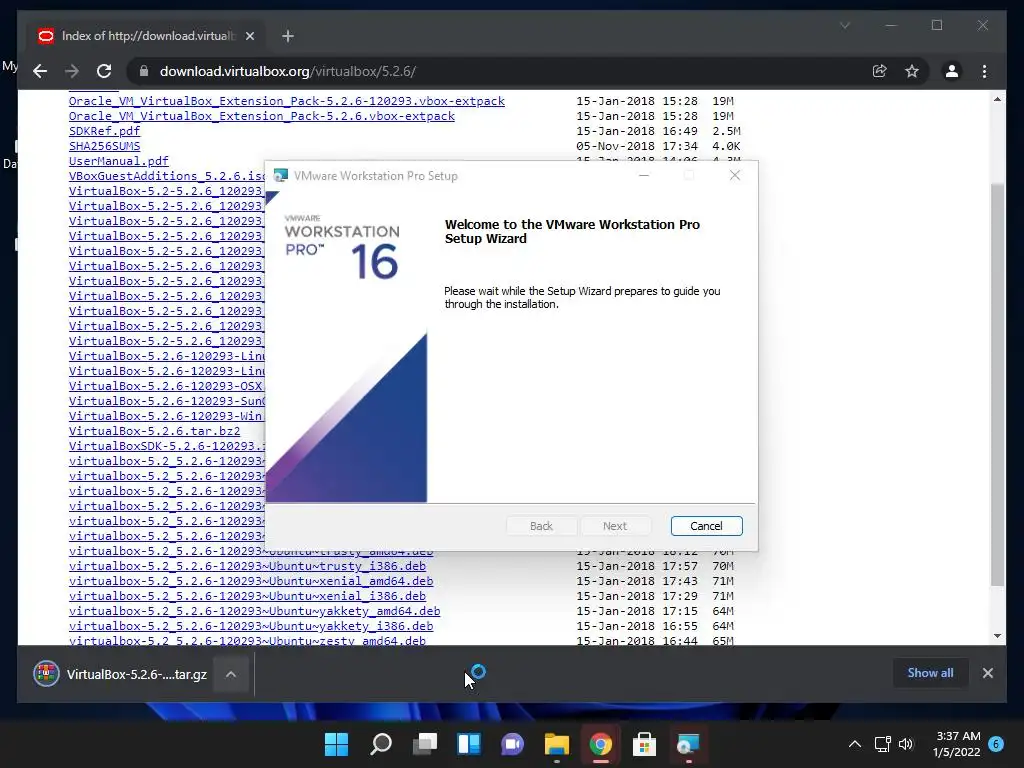1024x768 pixels.
Task: Click the scrollbar up arrow
Action: 997,100
